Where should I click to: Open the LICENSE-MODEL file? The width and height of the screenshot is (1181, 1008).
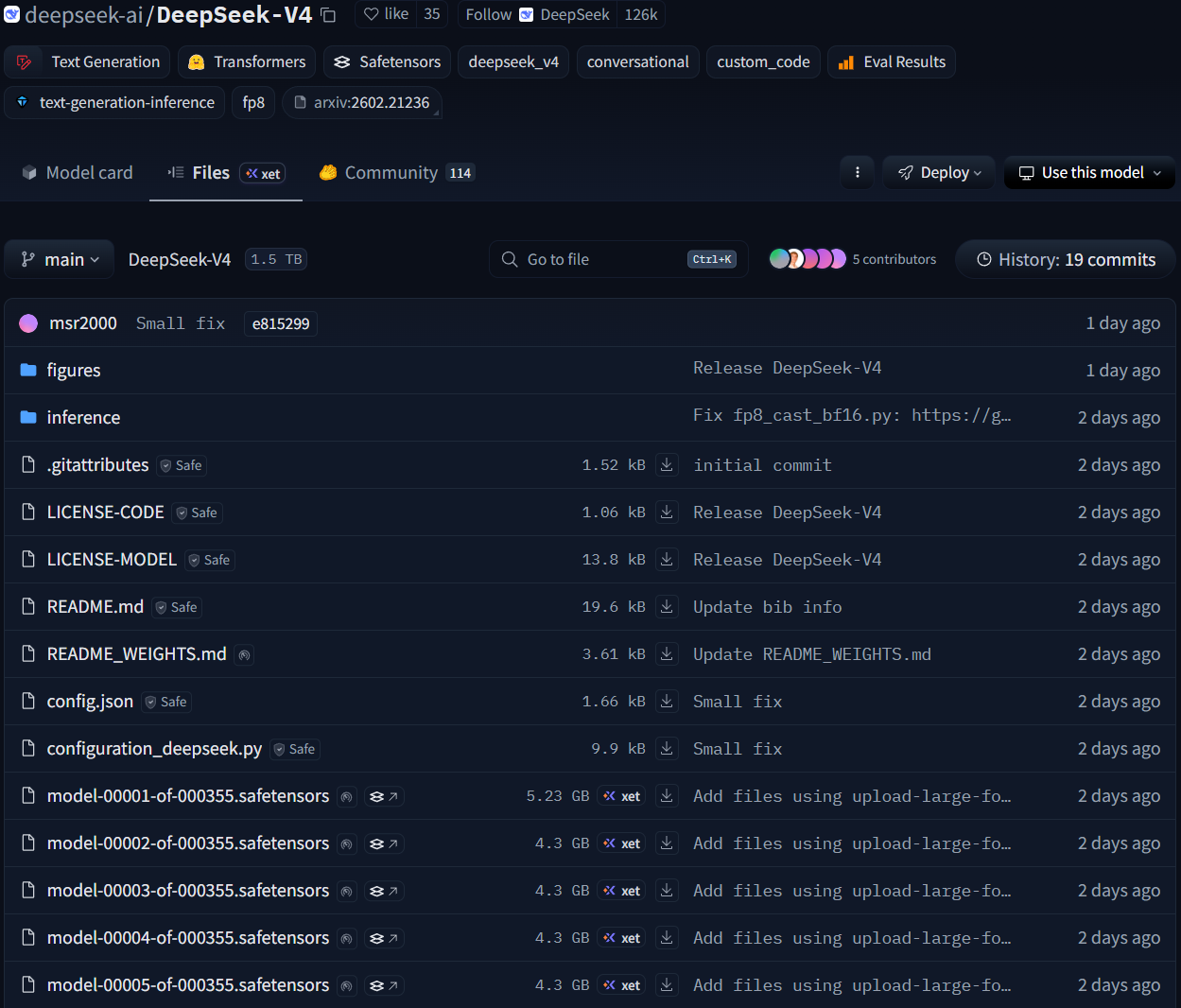(112, 559)
